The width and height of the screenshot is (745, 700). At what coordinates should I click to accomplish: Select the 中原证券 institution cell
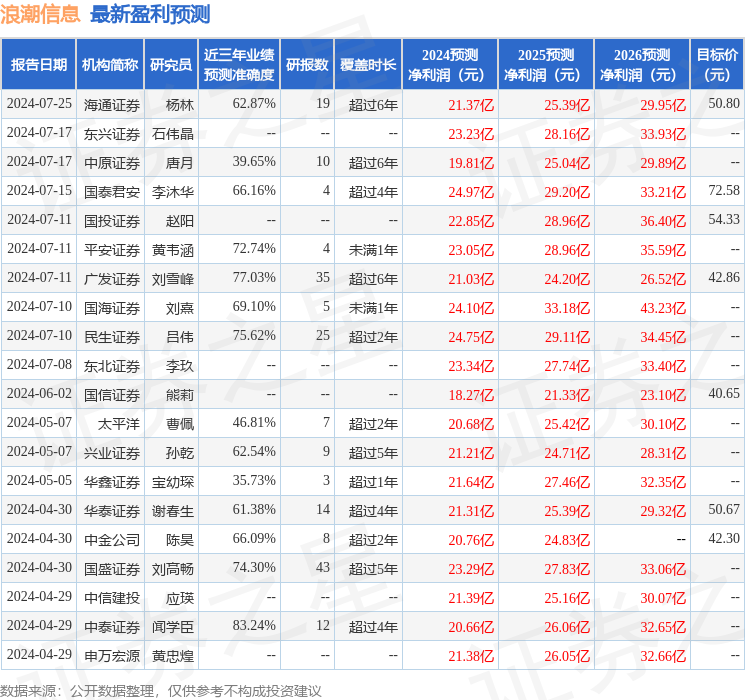point(112,163)
